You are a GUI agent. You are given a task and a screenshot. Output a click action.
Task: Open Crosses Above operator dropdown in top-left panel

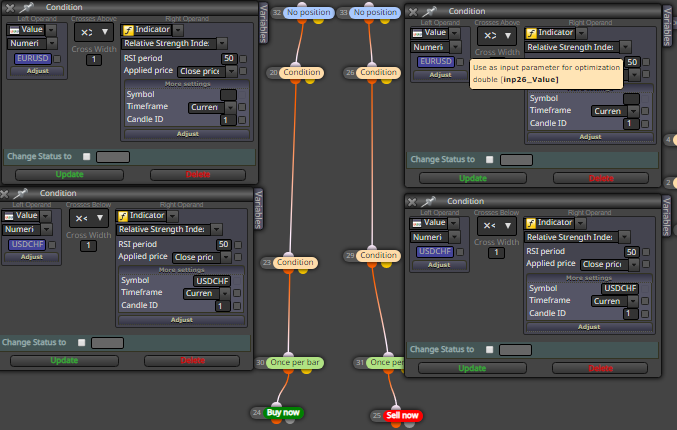click(94, 32)
